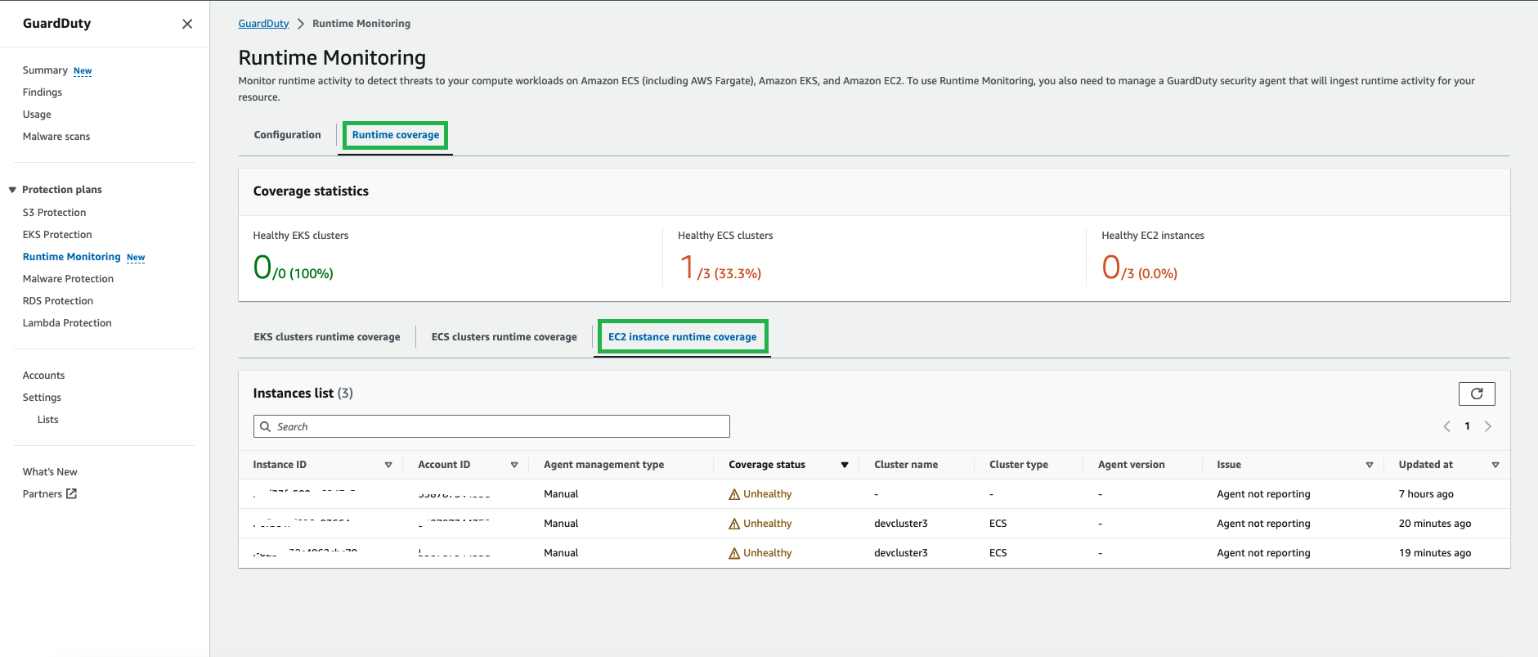This screenshot has height=657, width=1538.
Task: Close the GuardDuty navigation sidebar
Action: pos(186,23)
